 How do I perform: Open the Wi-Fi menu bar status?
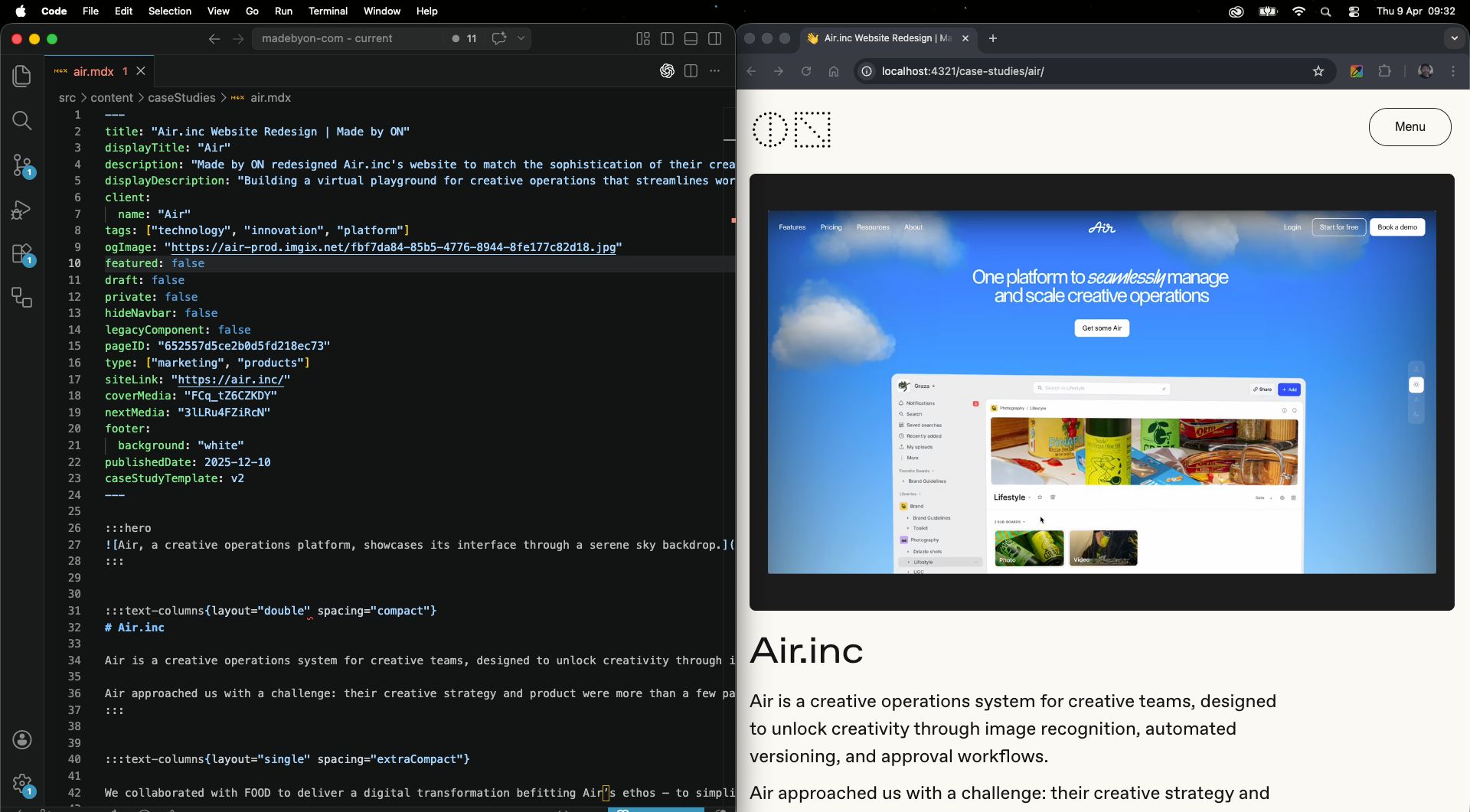1298,11
